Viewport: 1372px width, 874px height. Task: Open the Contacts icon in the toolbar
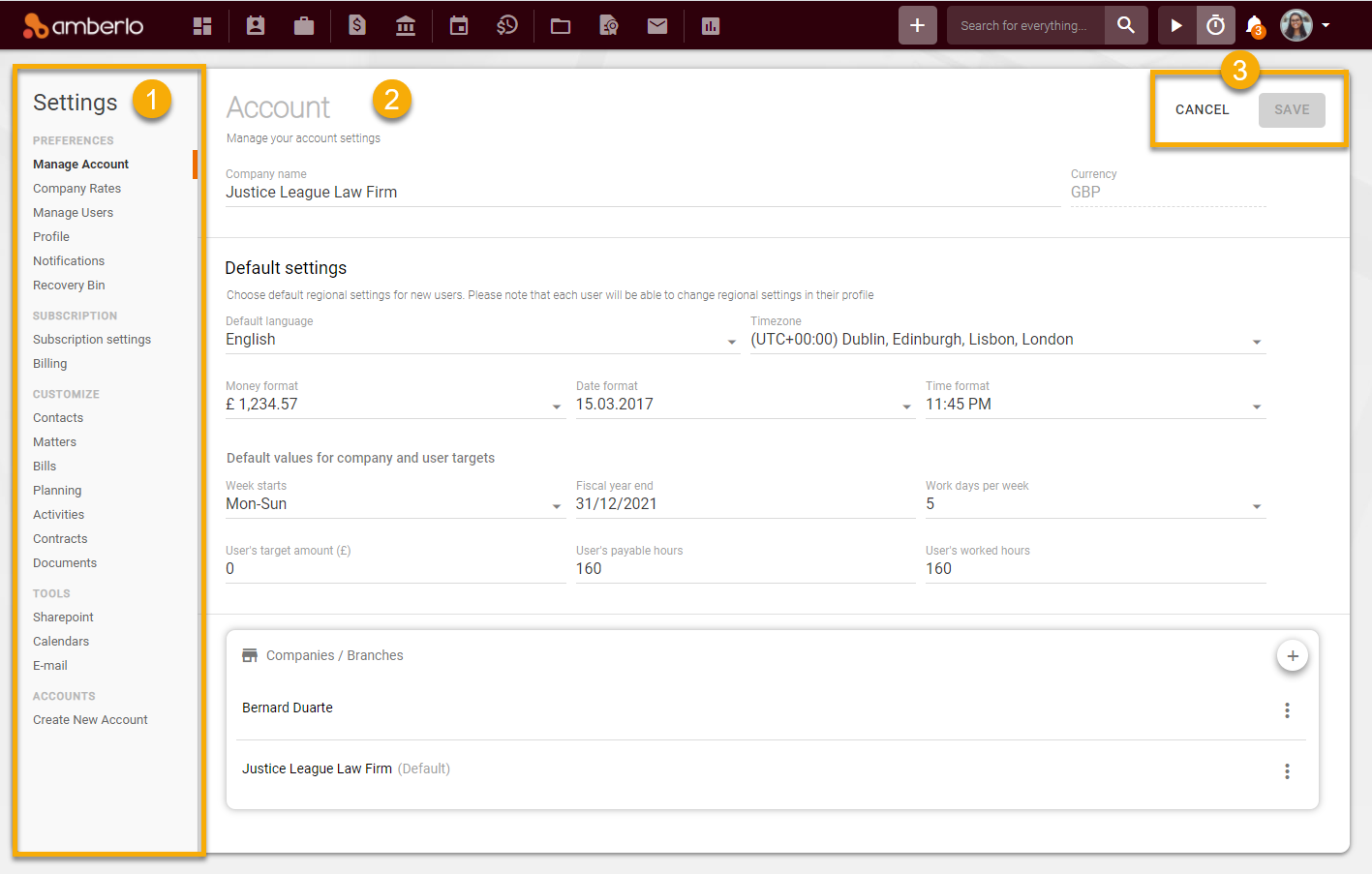click(255, 25)
